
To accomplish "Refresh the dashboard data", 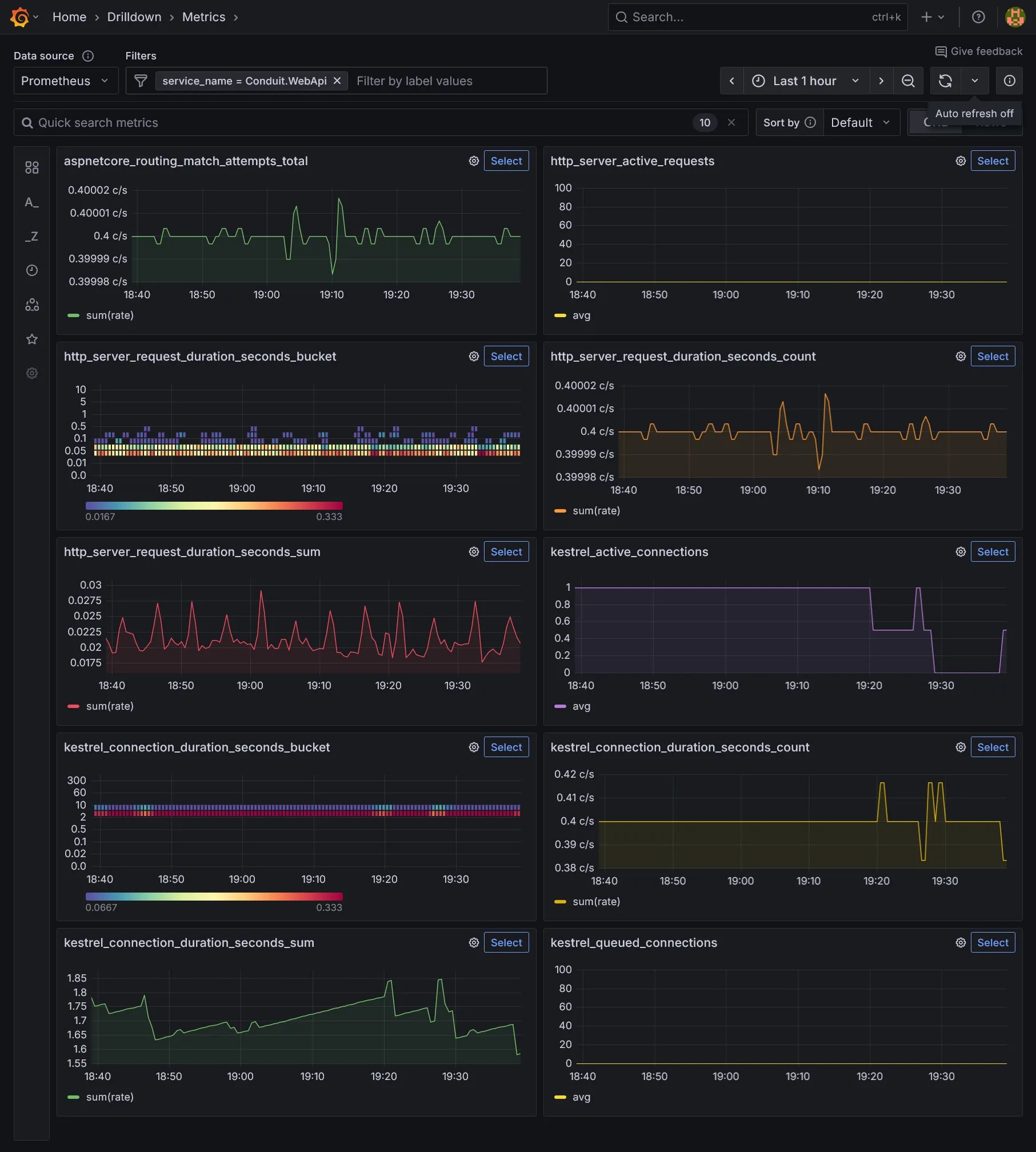I will pyautogui.click(x=945, y=81).
